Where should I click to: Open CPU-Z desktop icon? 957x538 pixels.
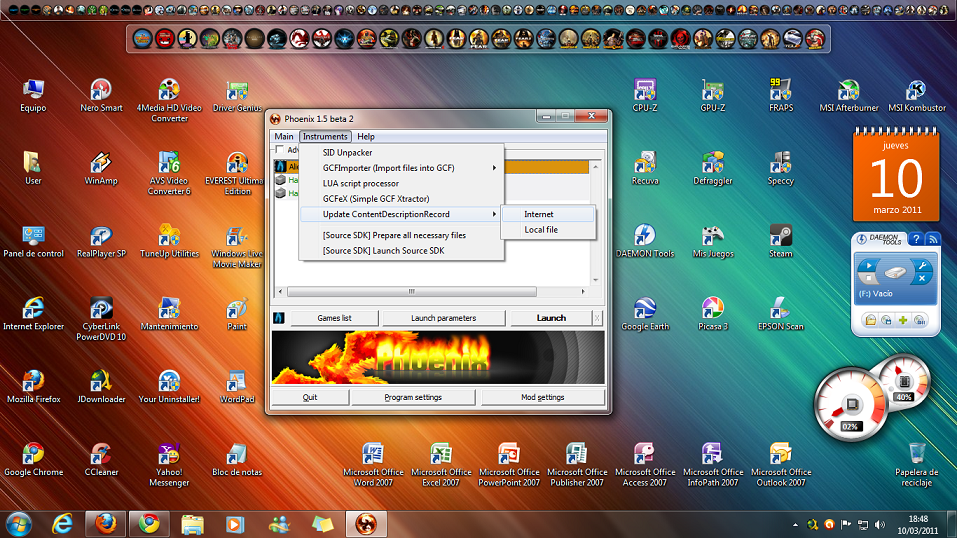(645, 96)
